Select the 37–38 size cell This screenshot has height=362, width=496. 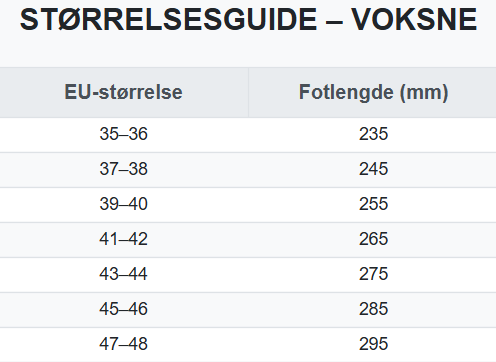coord(124,169)
